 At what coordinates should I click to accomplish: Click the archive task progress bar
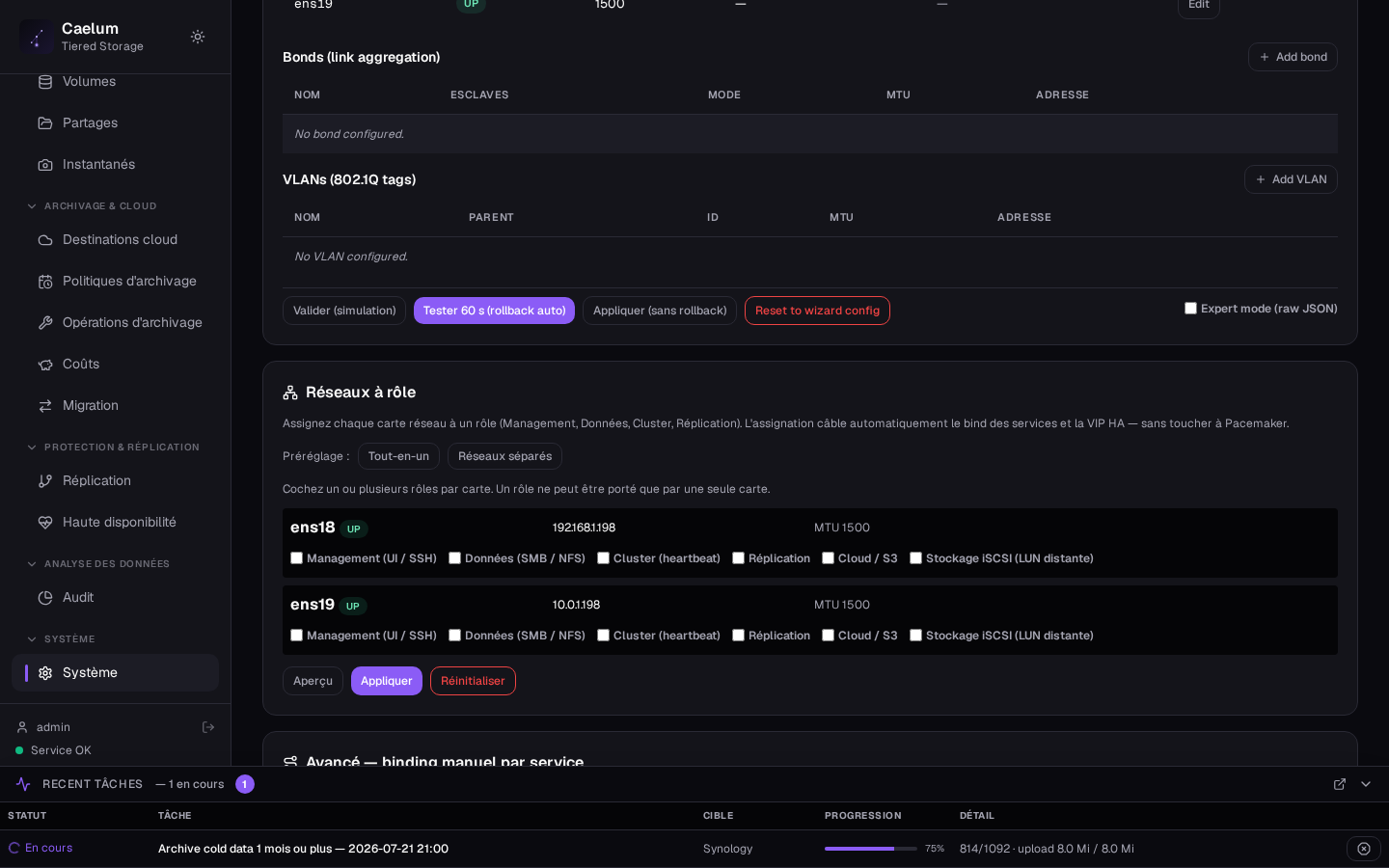tap(871, 849)
